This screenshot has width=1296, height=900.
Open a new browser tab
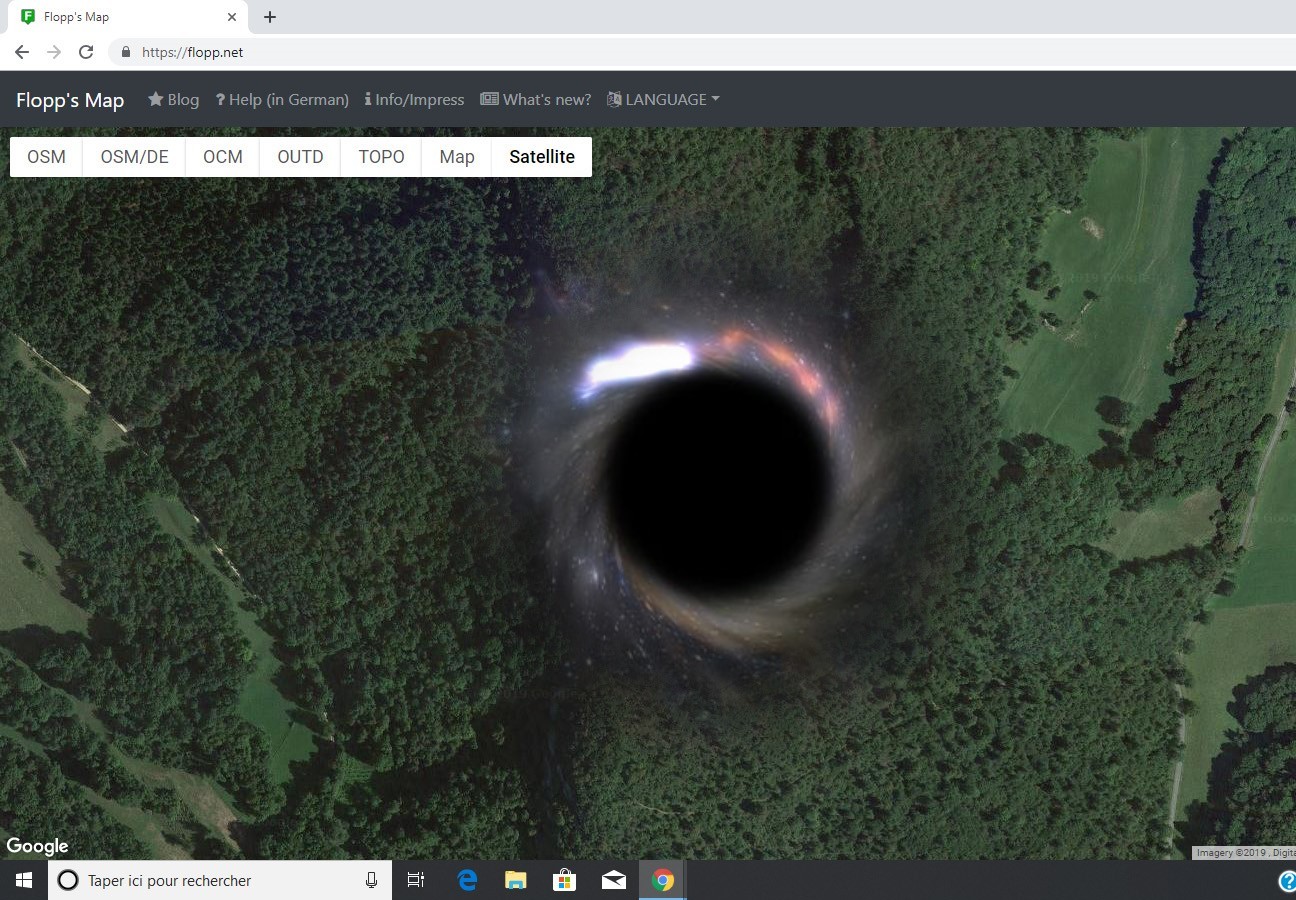point(270,17)
